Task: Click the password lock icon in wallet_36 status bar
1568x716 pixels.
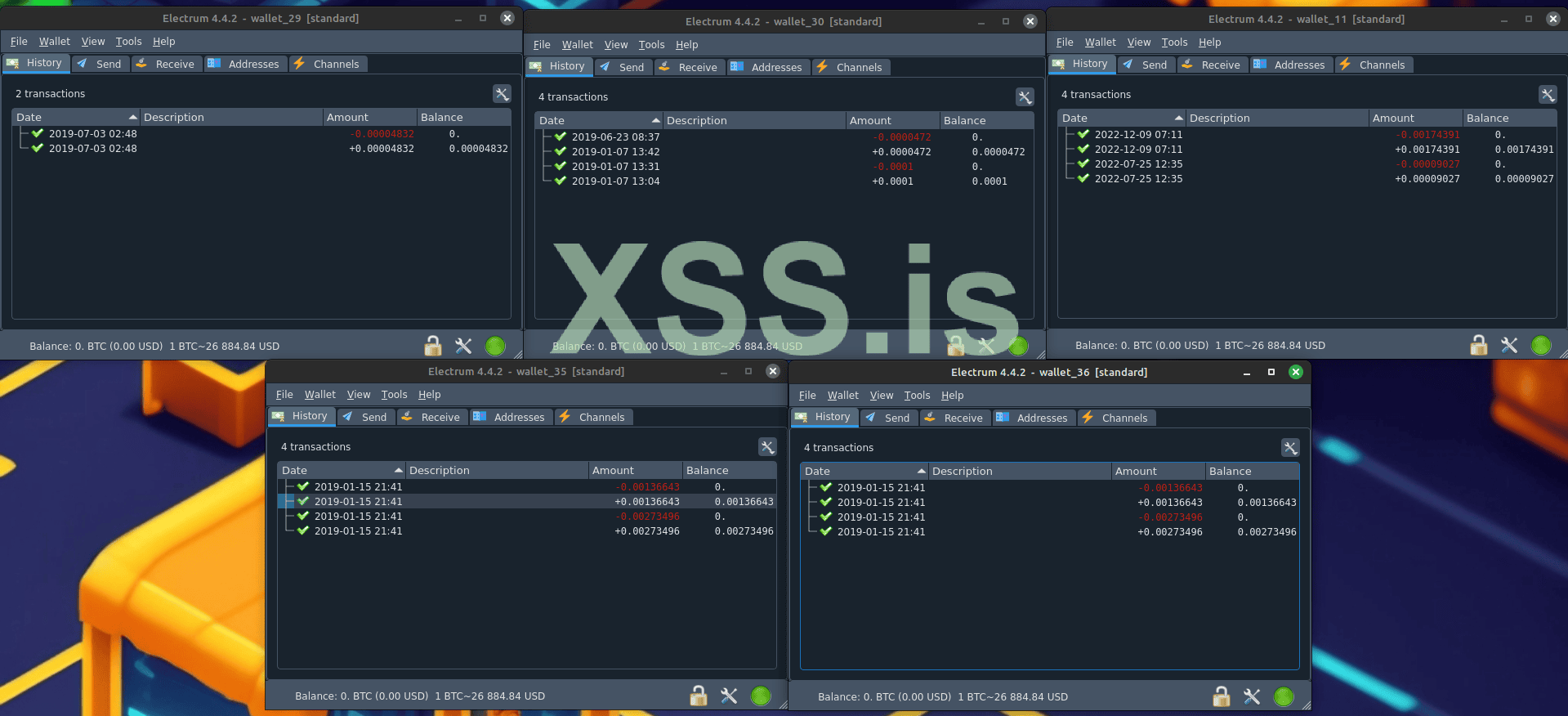Action: [x=1222, y=696]
